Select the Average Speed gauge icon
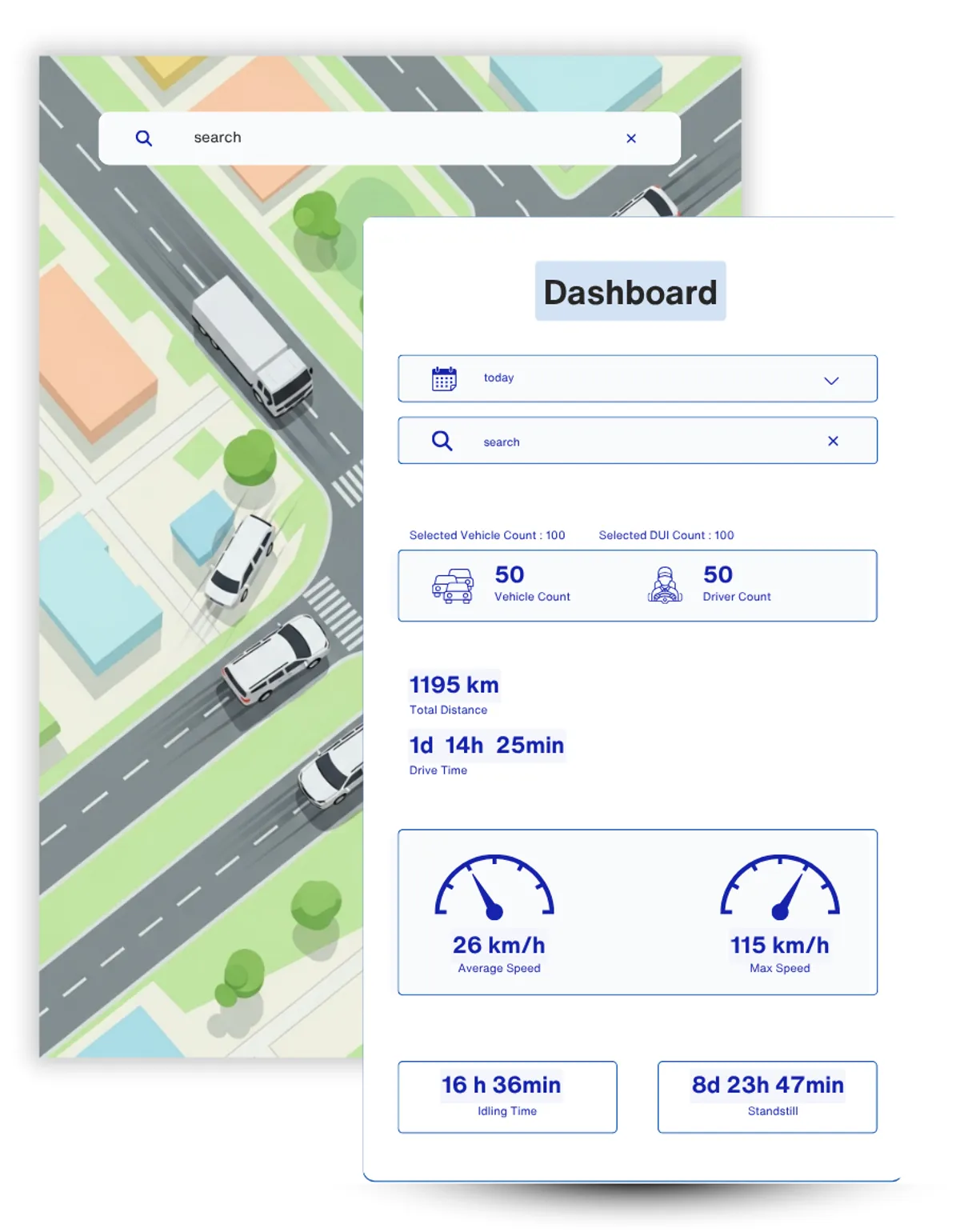Screen dimensions: 960x1232 494,886
